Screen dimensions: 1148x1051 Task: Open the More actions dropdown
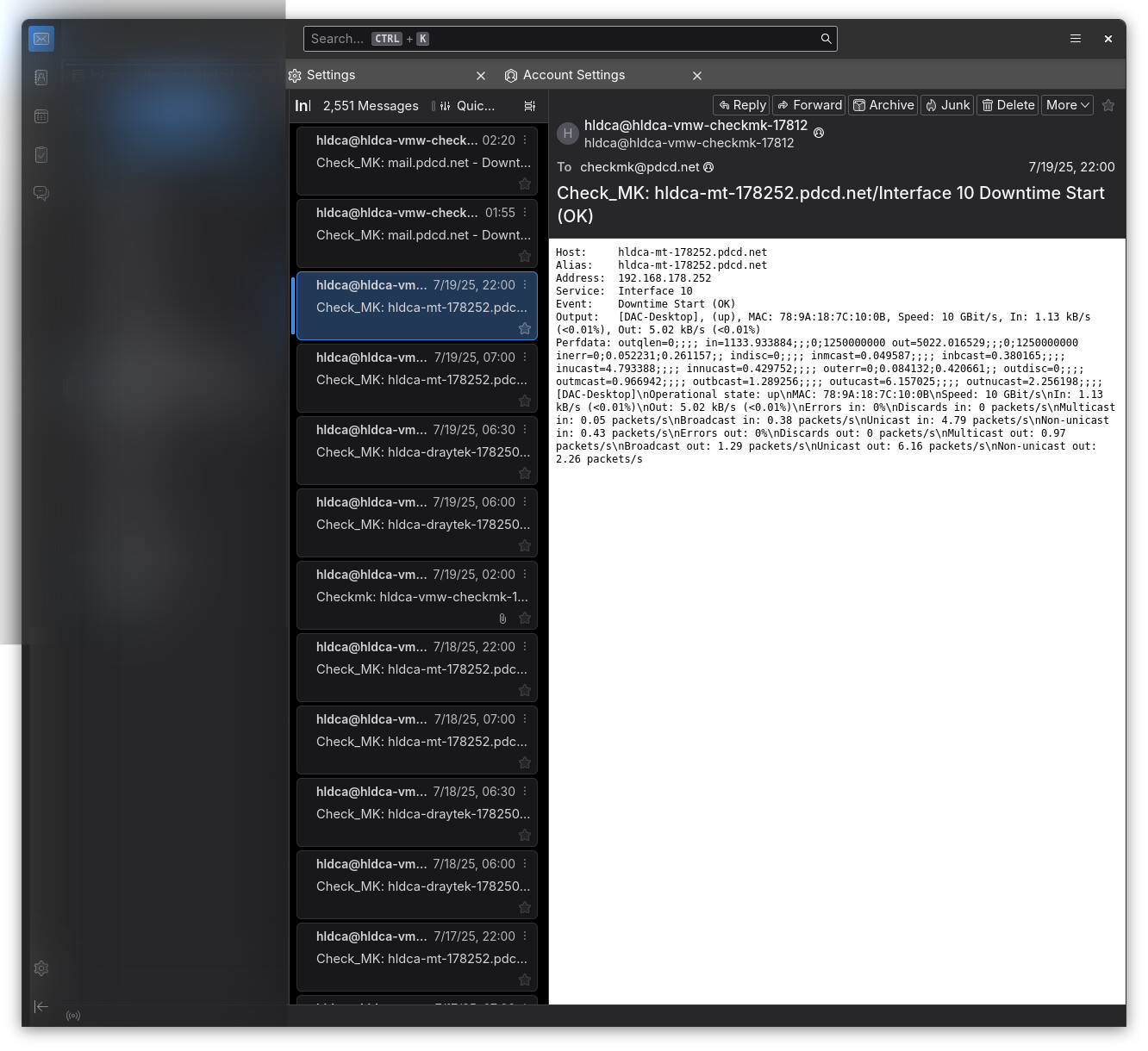[1066, 104]
